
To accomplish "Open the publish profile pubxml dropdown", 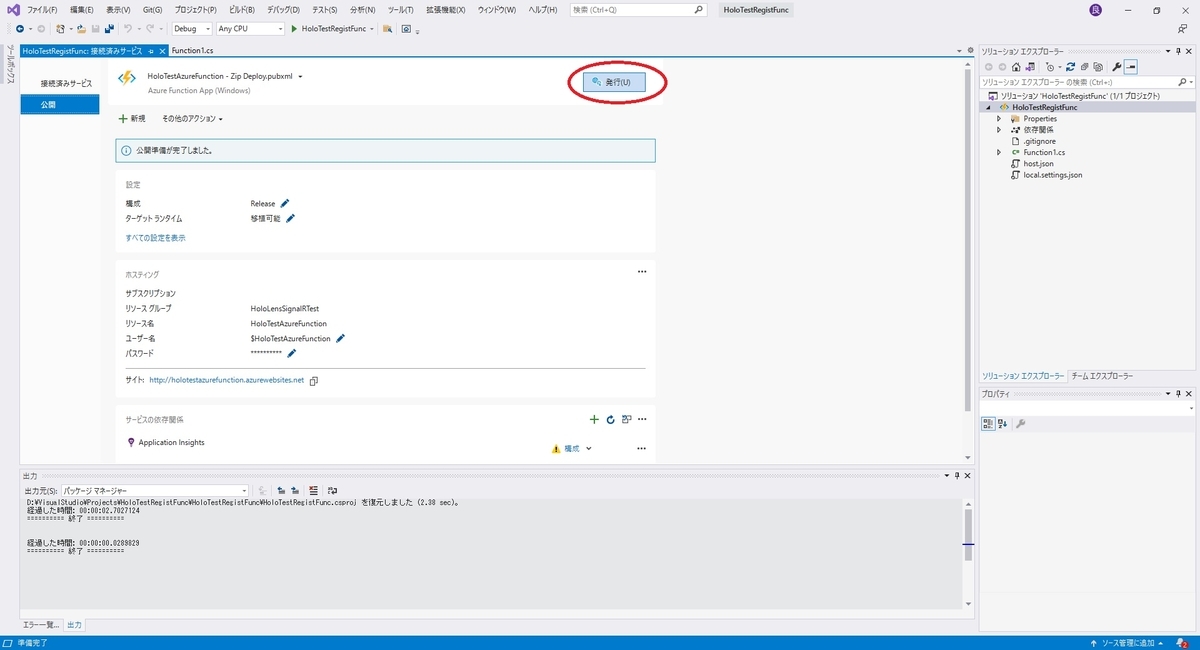I will pyautogui.click(x=300, y=76).
